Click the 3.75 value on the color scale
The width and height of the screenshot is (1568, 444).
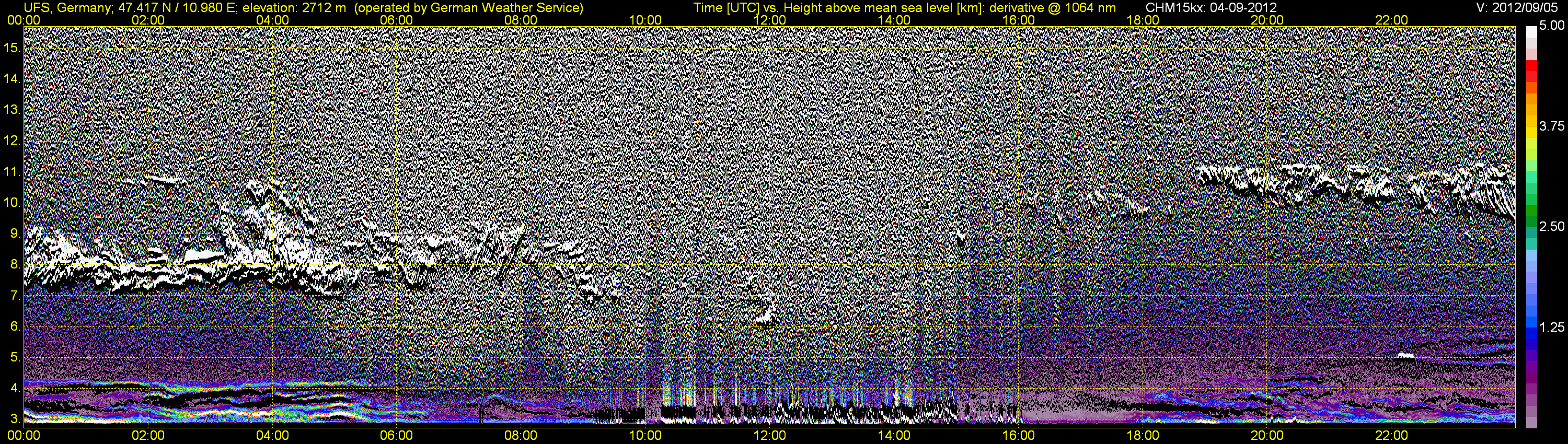(x=1552, y=126)
